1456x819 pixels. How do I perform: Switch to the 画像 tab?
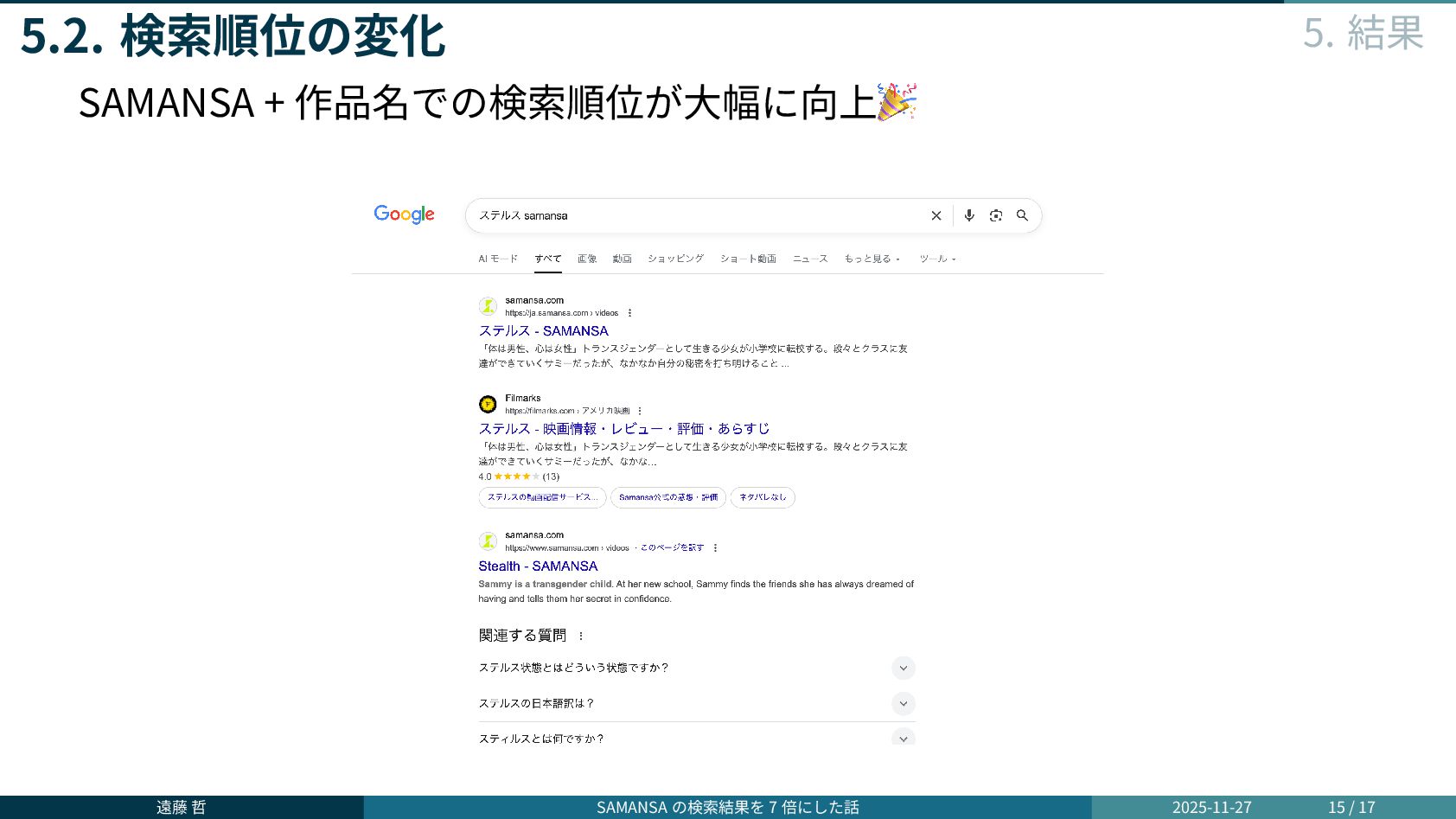point(587,259)
